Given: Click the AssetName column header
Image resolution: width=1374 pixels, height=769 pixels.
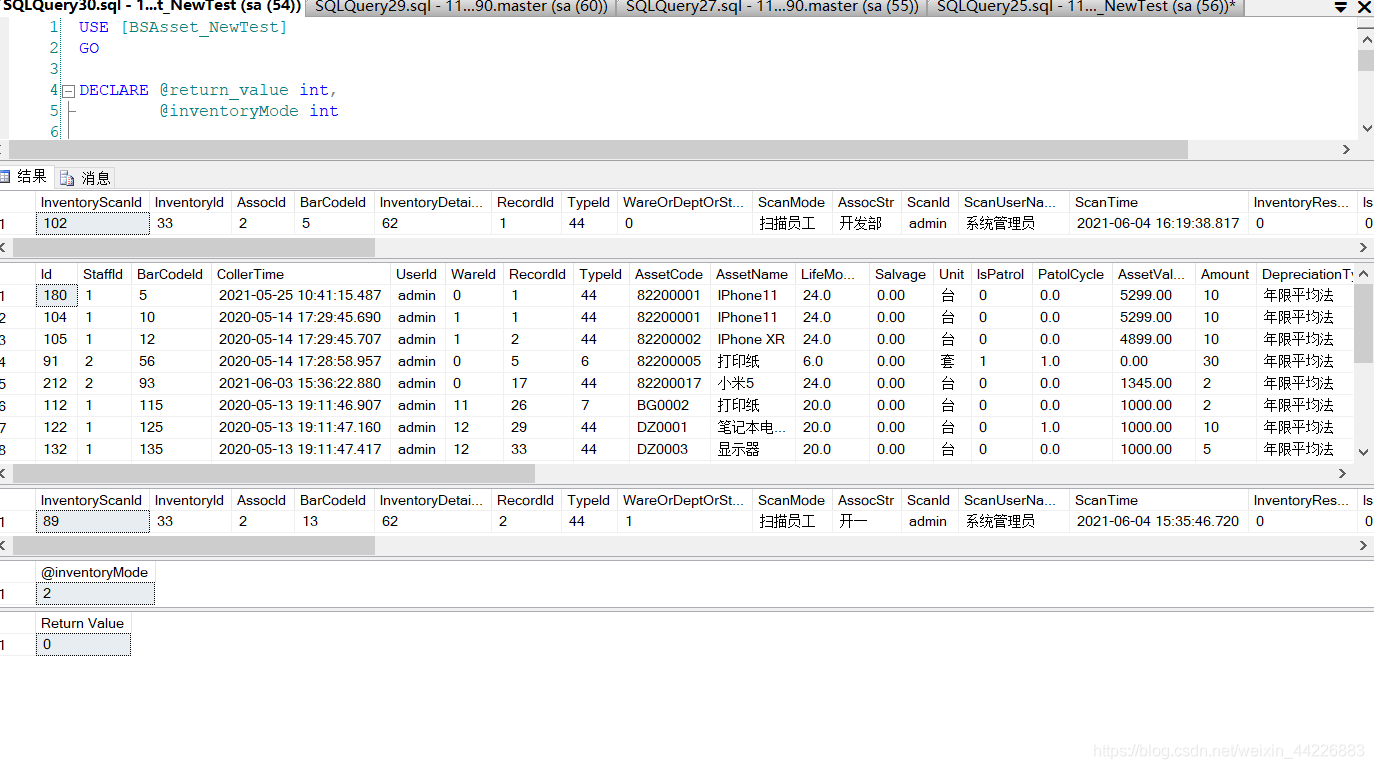Looking at the screenshot, I should pos(753,274).
